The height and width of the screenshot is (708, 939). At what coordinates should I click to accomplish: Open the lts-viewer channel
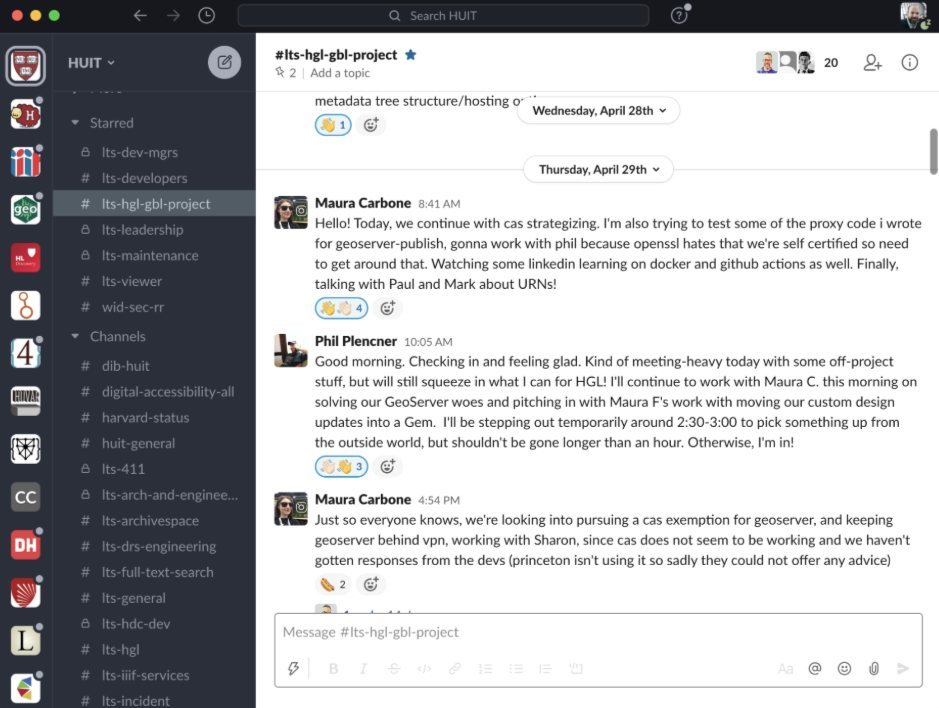(x=155, y=281)
